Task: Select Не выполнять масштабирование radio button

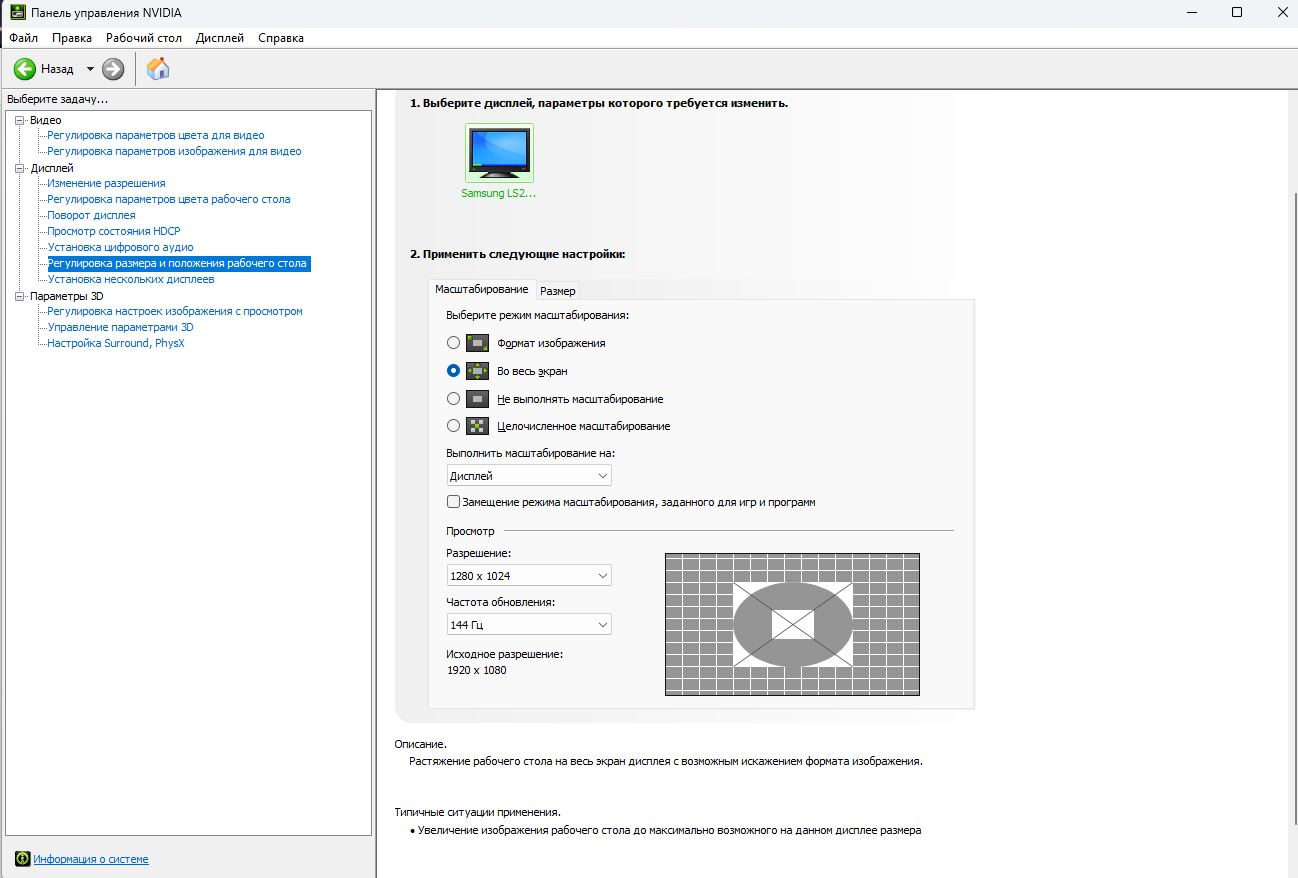Action: pyautogui.click(x=454, y=399)
